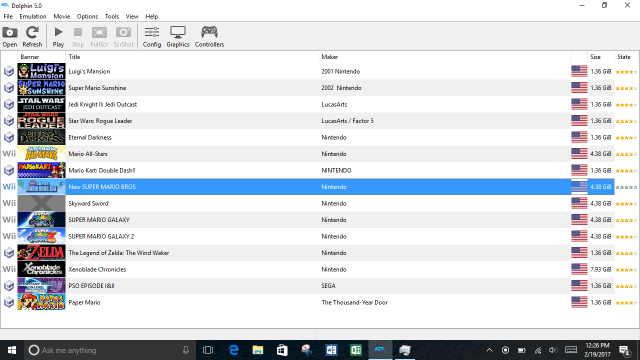Image resolution: width=640 pixels, height=360 pixels.
Task: Sort list by Title column header
Action: pyautogui.click(x=192, y=57)
